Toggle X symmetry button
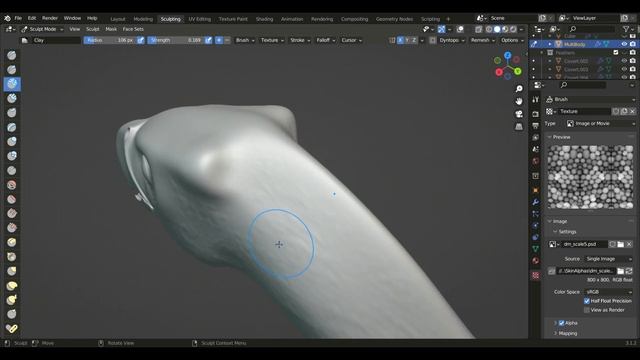640x360 pixels. [400, 40]
